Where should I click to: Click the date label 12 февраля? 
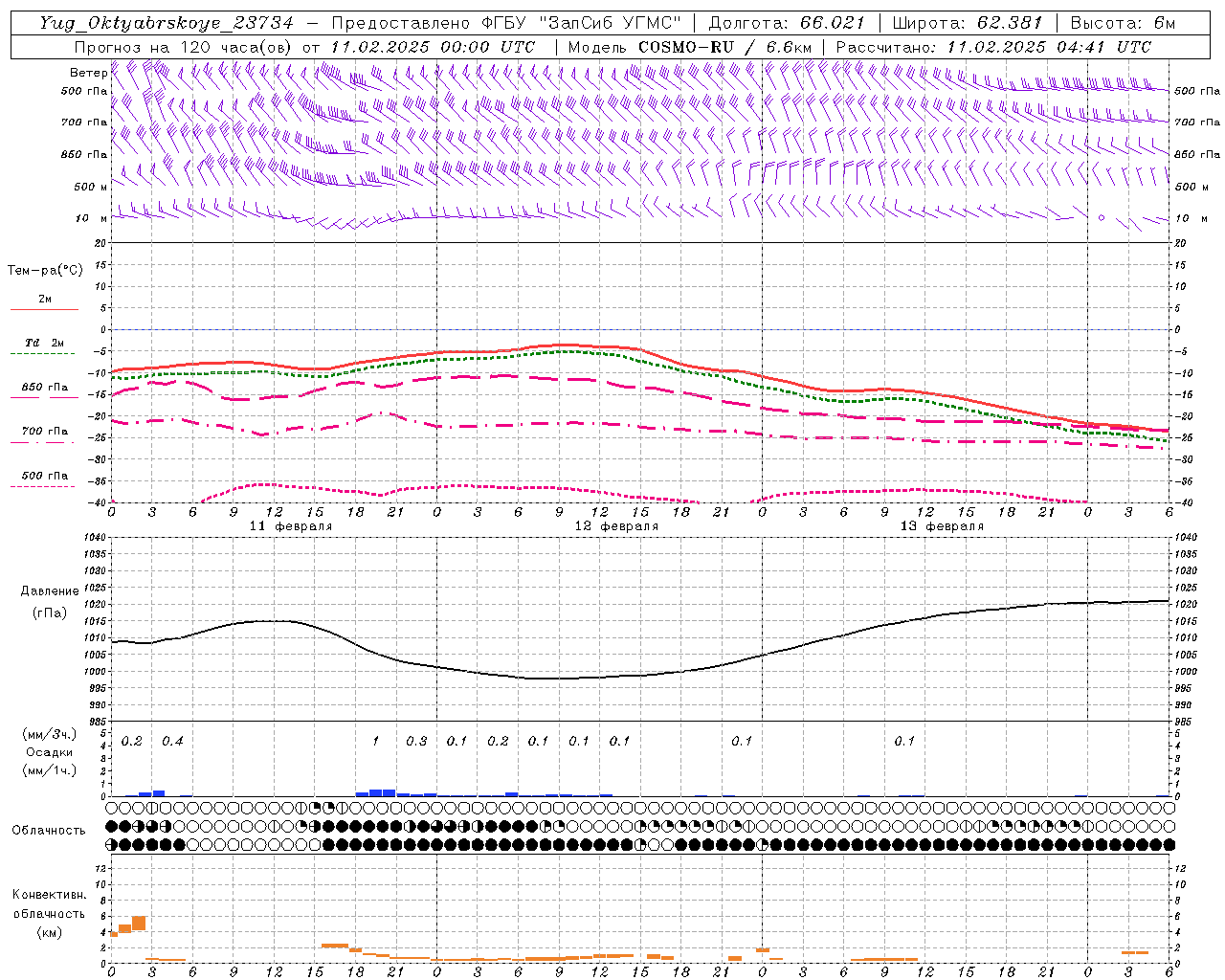point(616,526)
